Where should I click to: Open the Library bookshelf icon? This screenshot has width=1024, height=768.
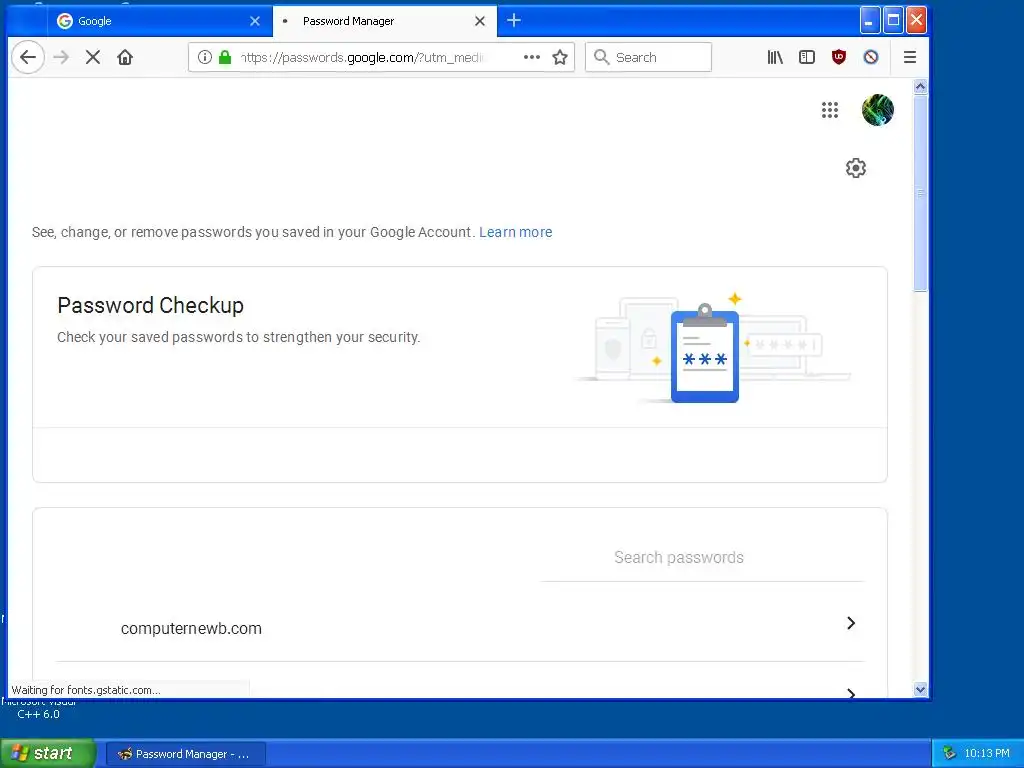(775, 57)
